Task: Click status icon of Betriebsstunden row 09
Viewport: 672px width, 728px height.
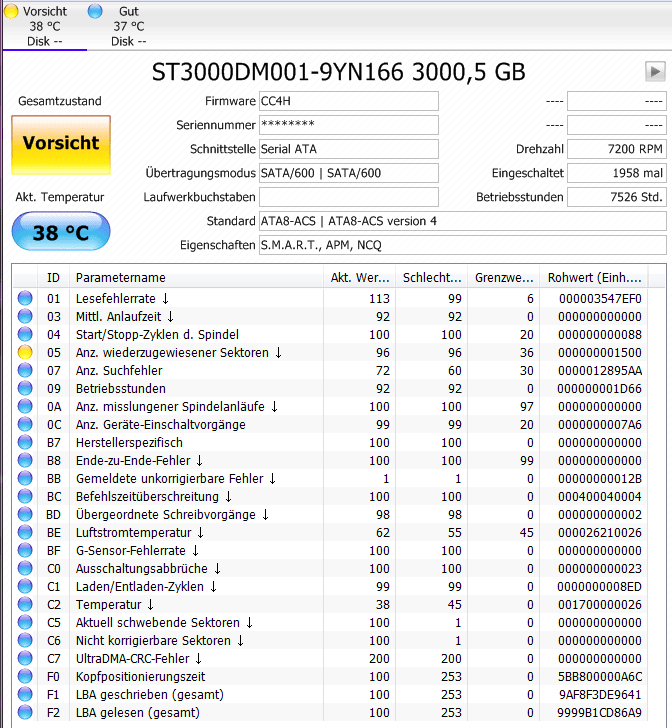Action: click(25, 388)
